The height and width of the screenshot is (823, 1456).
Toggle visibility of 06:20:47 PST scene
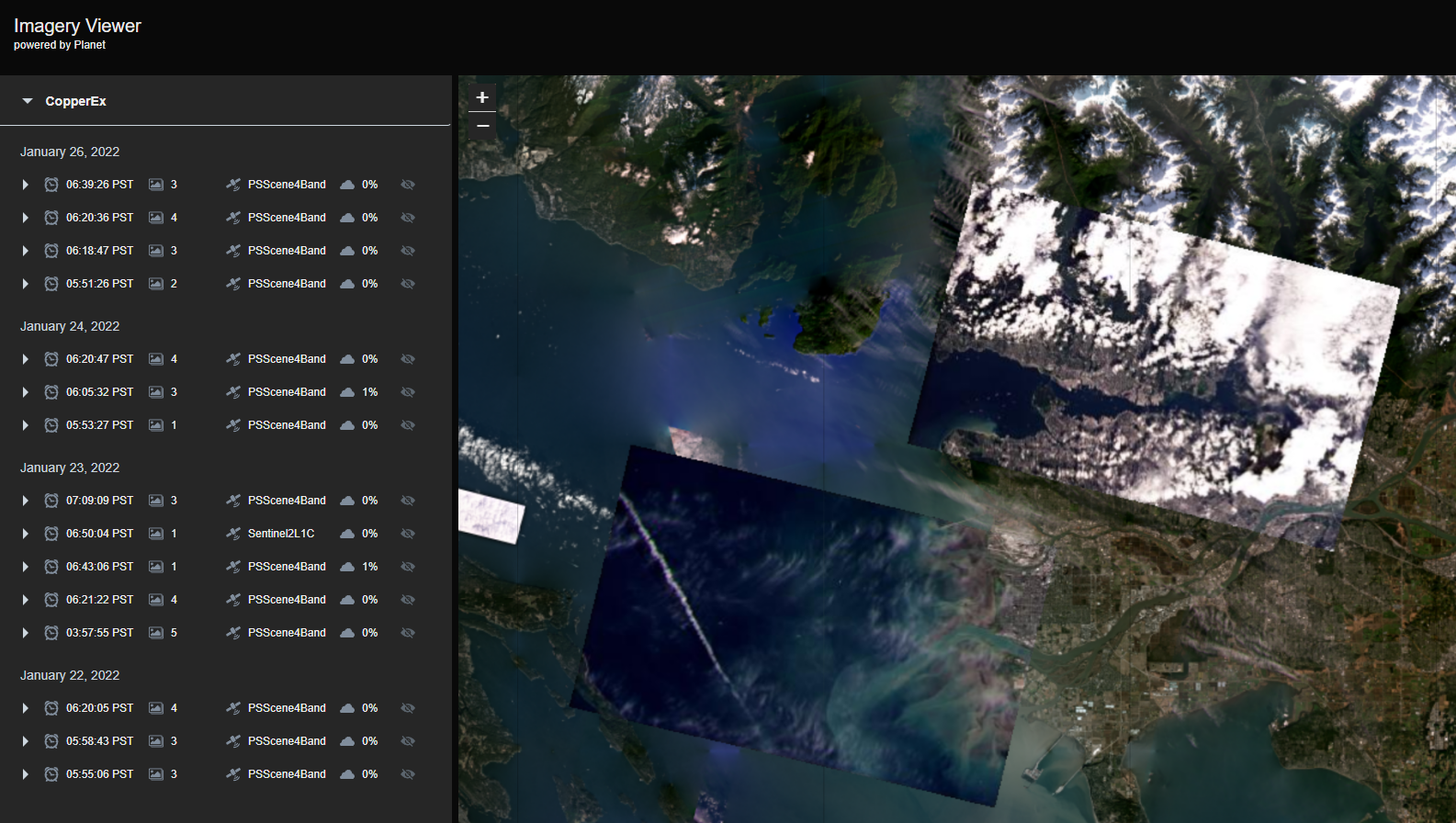coord(408,359)
